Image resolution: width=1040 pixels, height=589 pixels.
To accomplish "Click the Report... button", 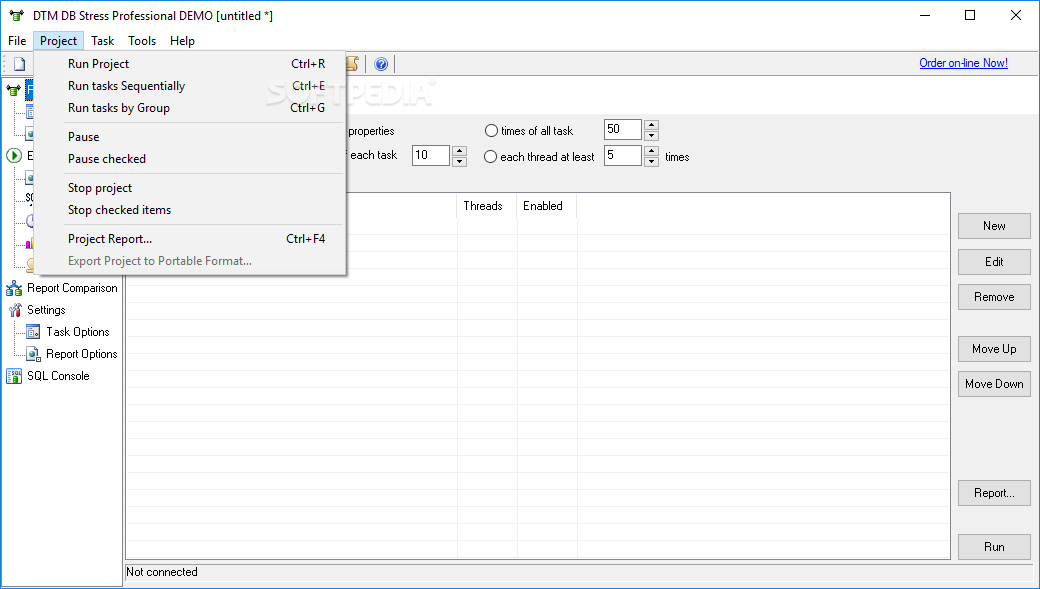I will [x=994, y=493].
